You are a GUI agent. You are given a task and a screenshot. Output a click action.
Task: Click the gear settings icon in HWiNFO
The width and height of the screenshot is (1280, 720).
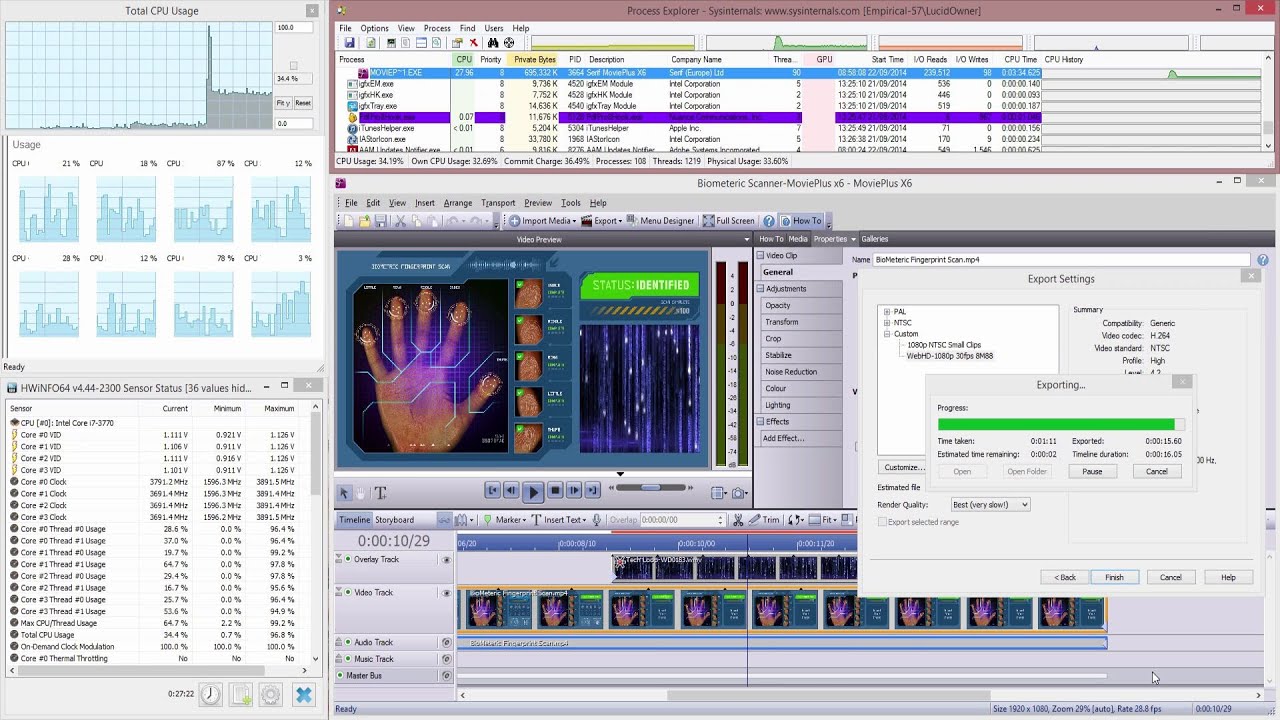(270, 694)
